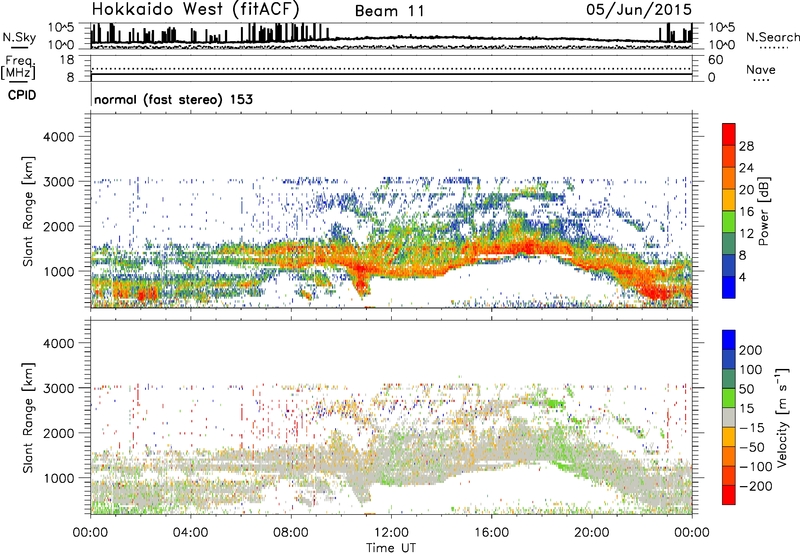This screenshot has height=554, width=800.
Task: Click the blue top segment of Velocity colorbar
Action: (x=729, y=340)
